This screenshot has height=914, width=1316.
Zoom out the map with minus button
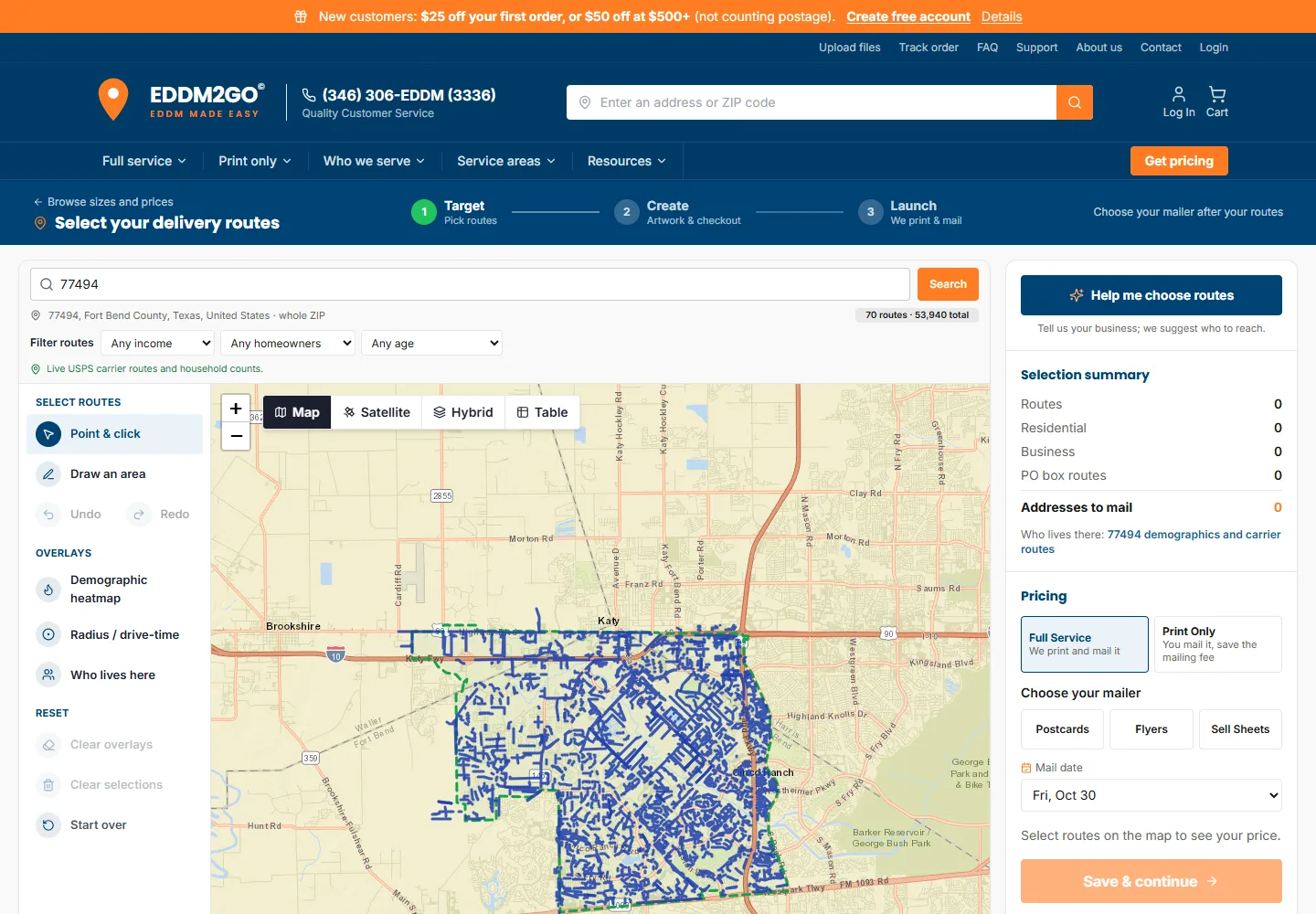click(x=236, y=436)
